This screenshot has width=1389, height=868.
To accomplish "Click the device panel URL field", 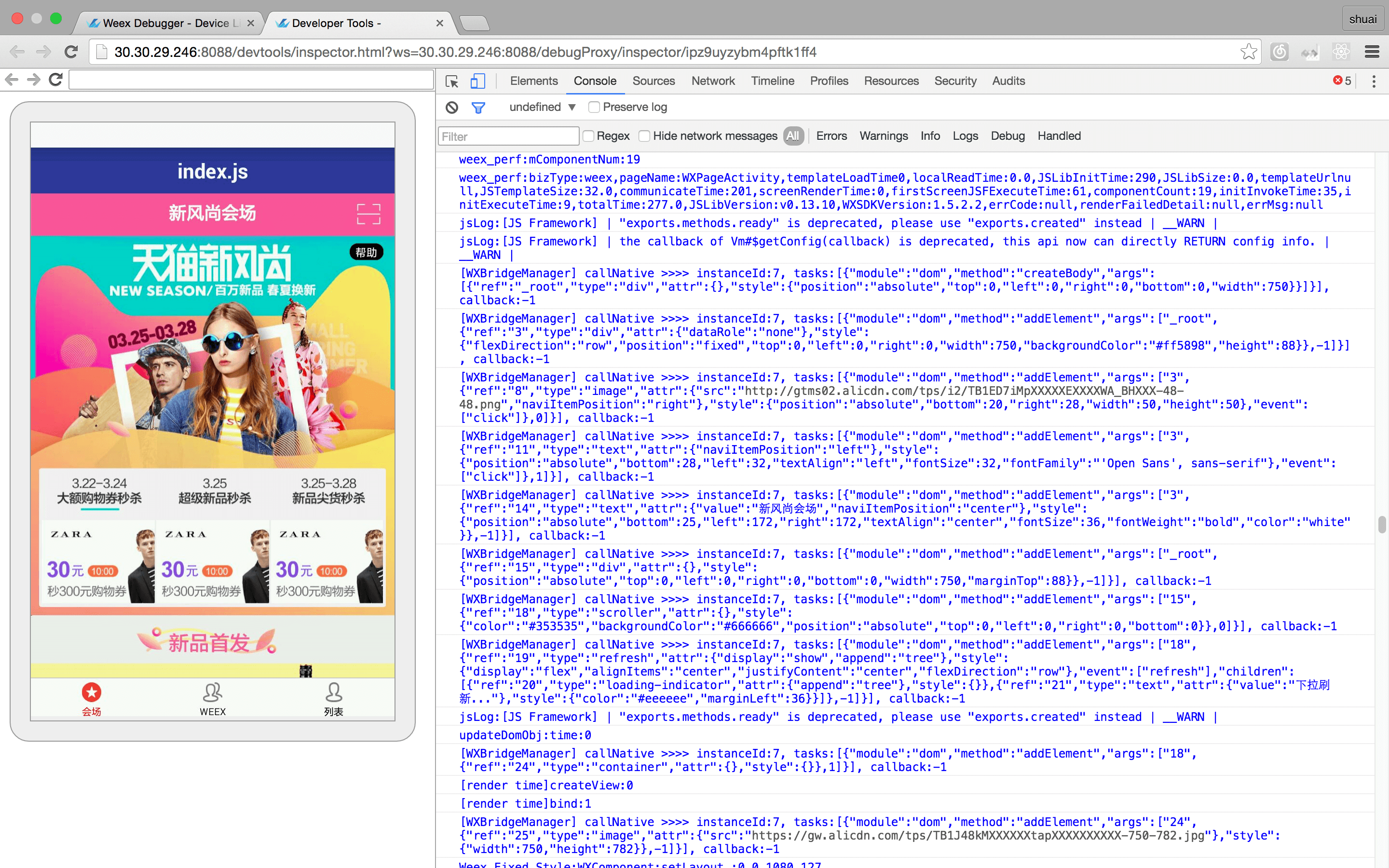I will 251,79.
